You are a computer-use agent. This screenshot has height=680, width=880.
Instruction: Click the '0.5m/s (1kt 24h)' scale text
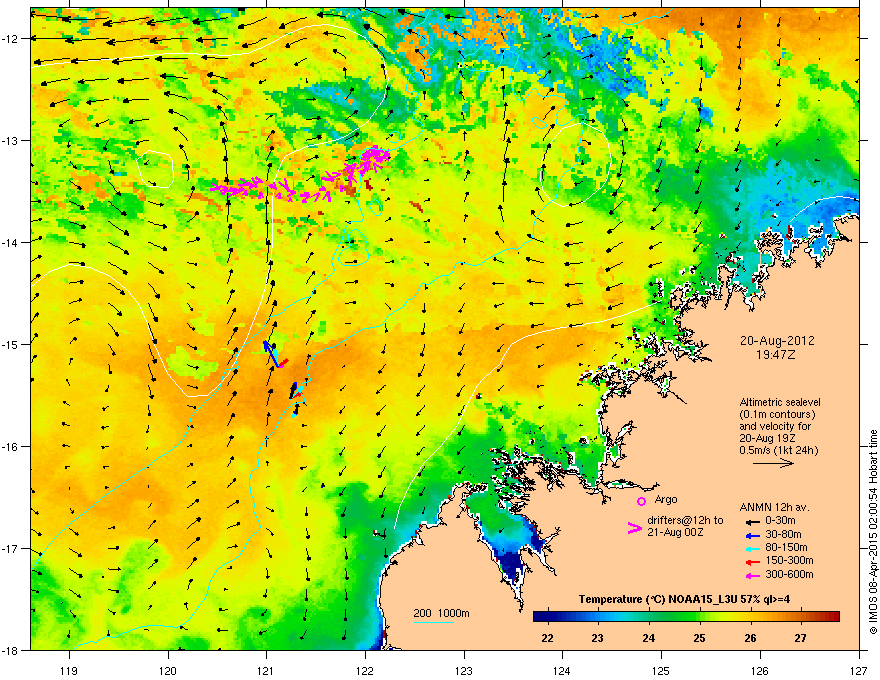[778, 450]
